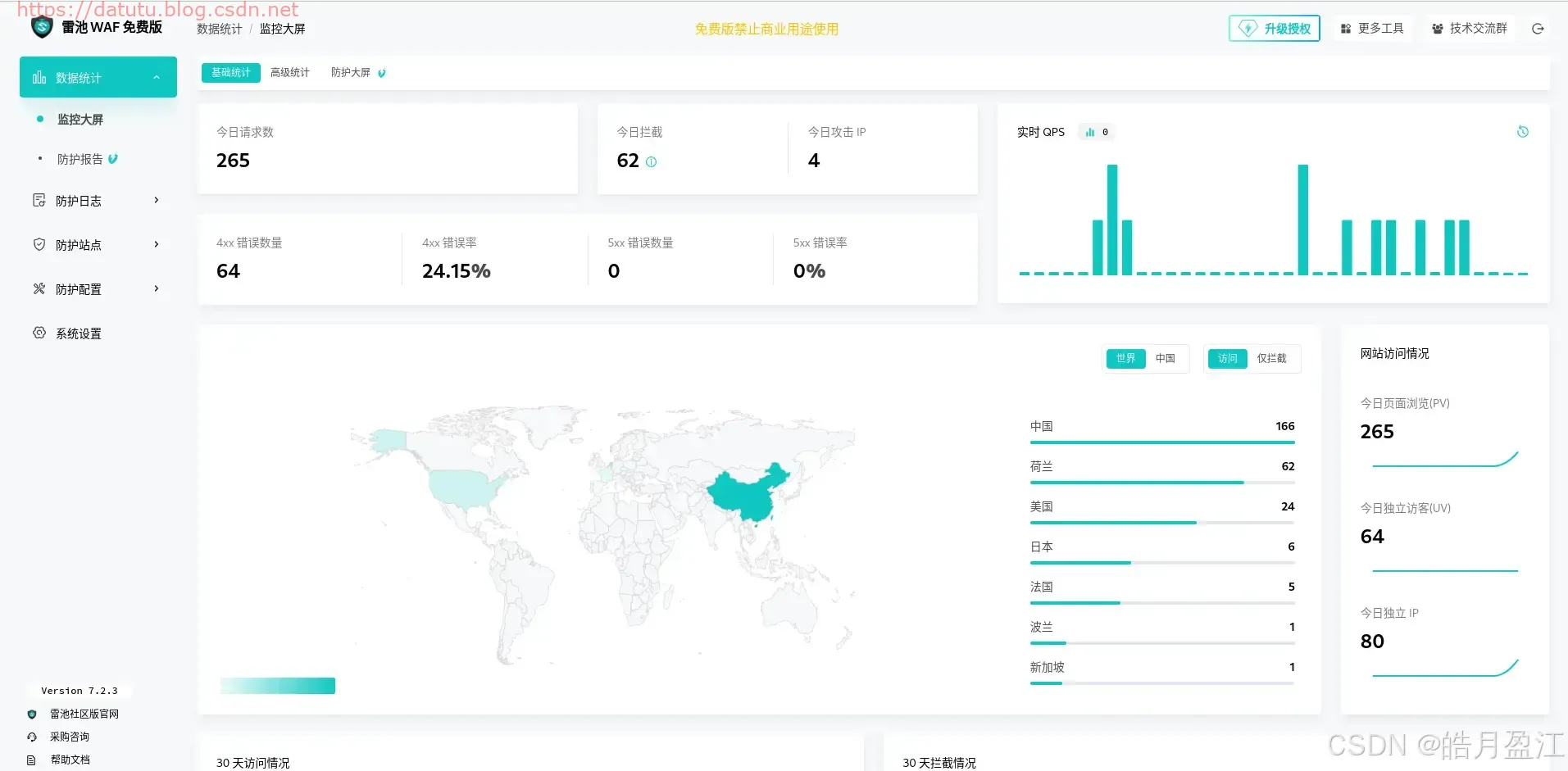The height and width of the screenshot is (771, 1568).
Task: Switch to the 高级统计 tab
Action: (x=290, y=73)
